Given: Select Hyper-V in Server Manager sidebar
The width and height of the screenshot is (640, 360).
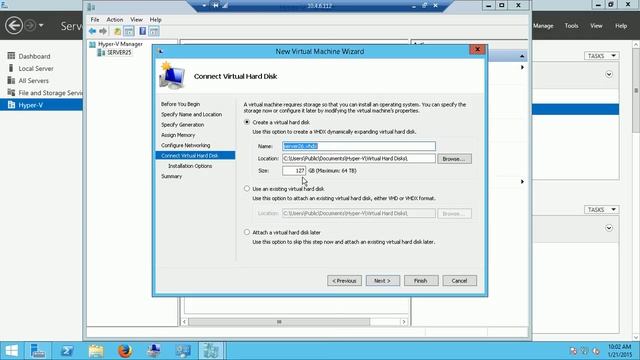Looking at the screenshot, I should point(41,105).
